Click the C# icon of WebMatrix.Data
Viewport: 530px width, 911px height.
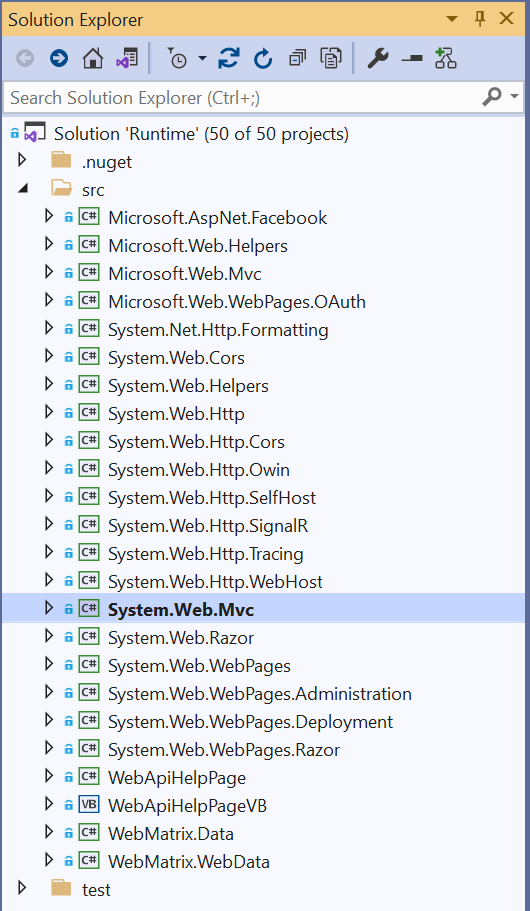coord(88,833)
